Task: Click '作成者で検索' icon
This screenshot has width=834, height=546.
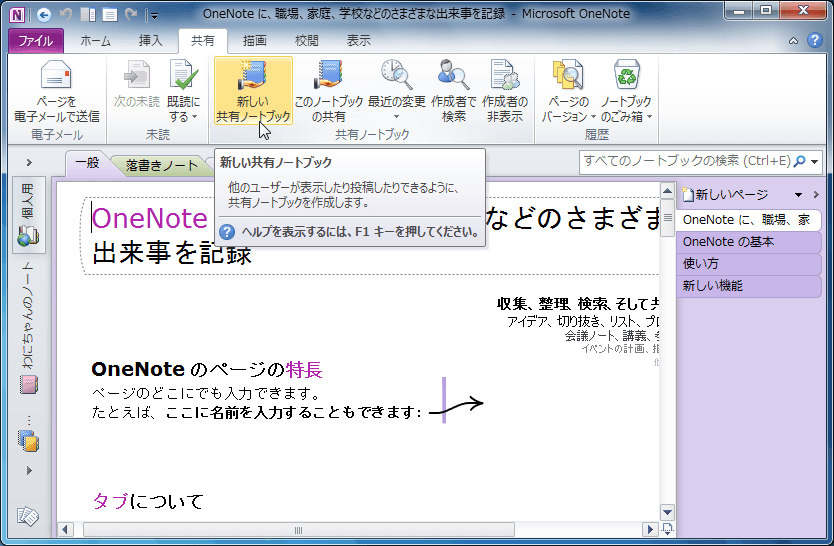Action: coord(453,74)
